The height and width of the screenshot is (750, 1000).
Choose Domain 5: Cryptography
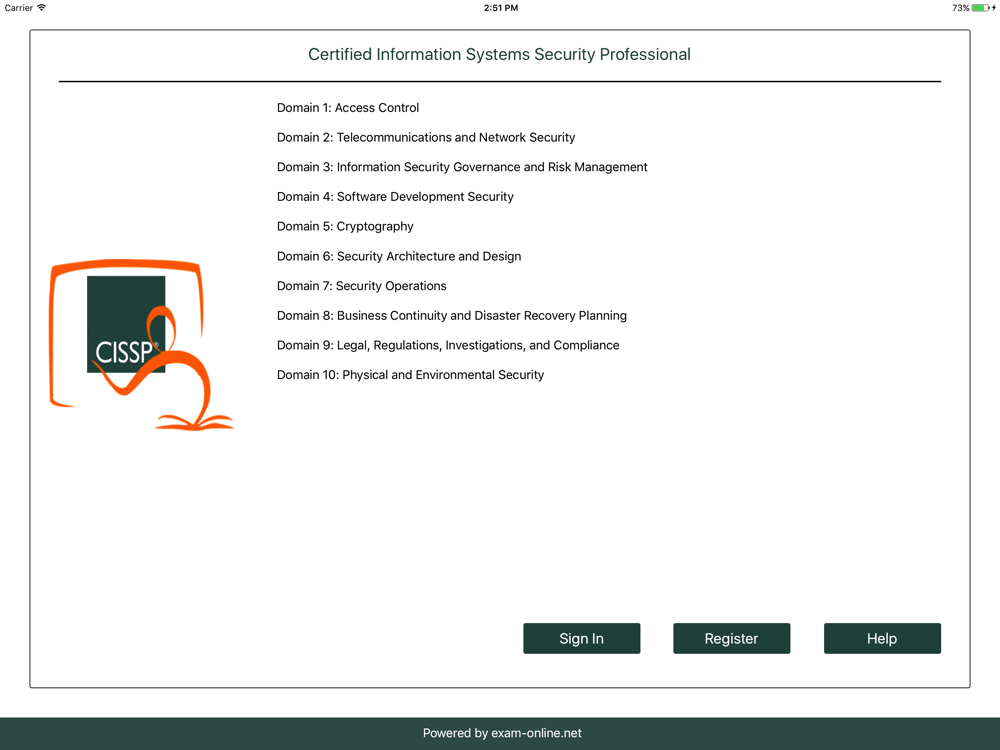click(x=345, y=226)
